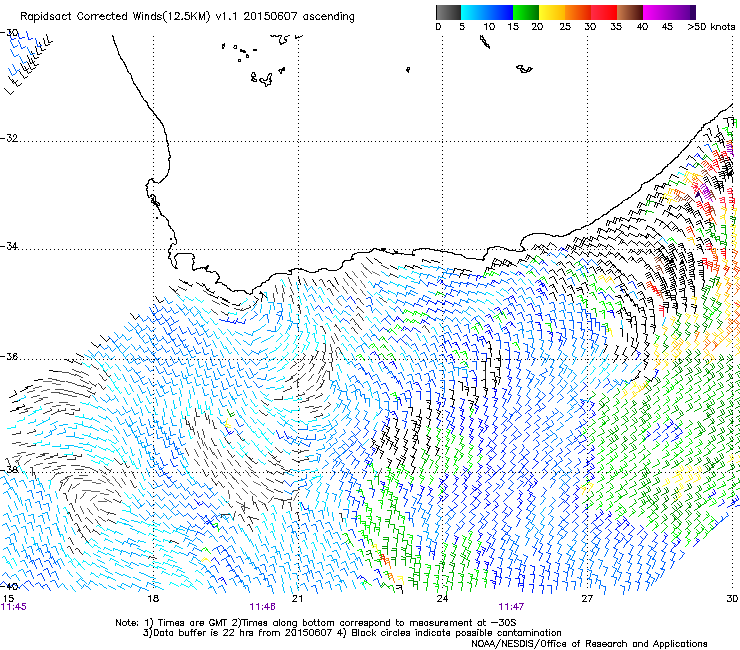The width and height of the screenshot is (740, 650).
Task: Click the '35' label under the color bar
Action: pos(616,27)
